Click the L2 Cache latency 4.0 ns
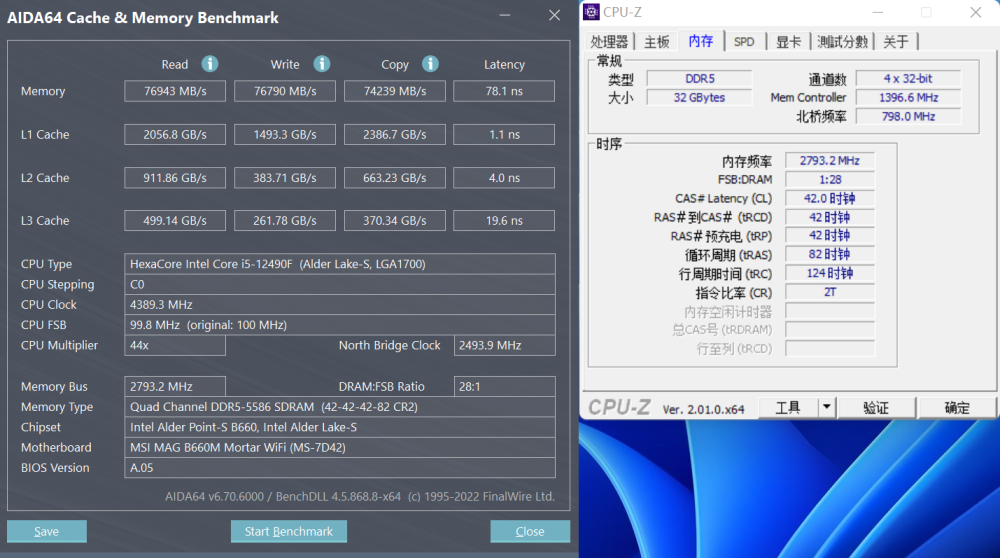Screen dimensions: 1000x558 (x=504, y=178)
